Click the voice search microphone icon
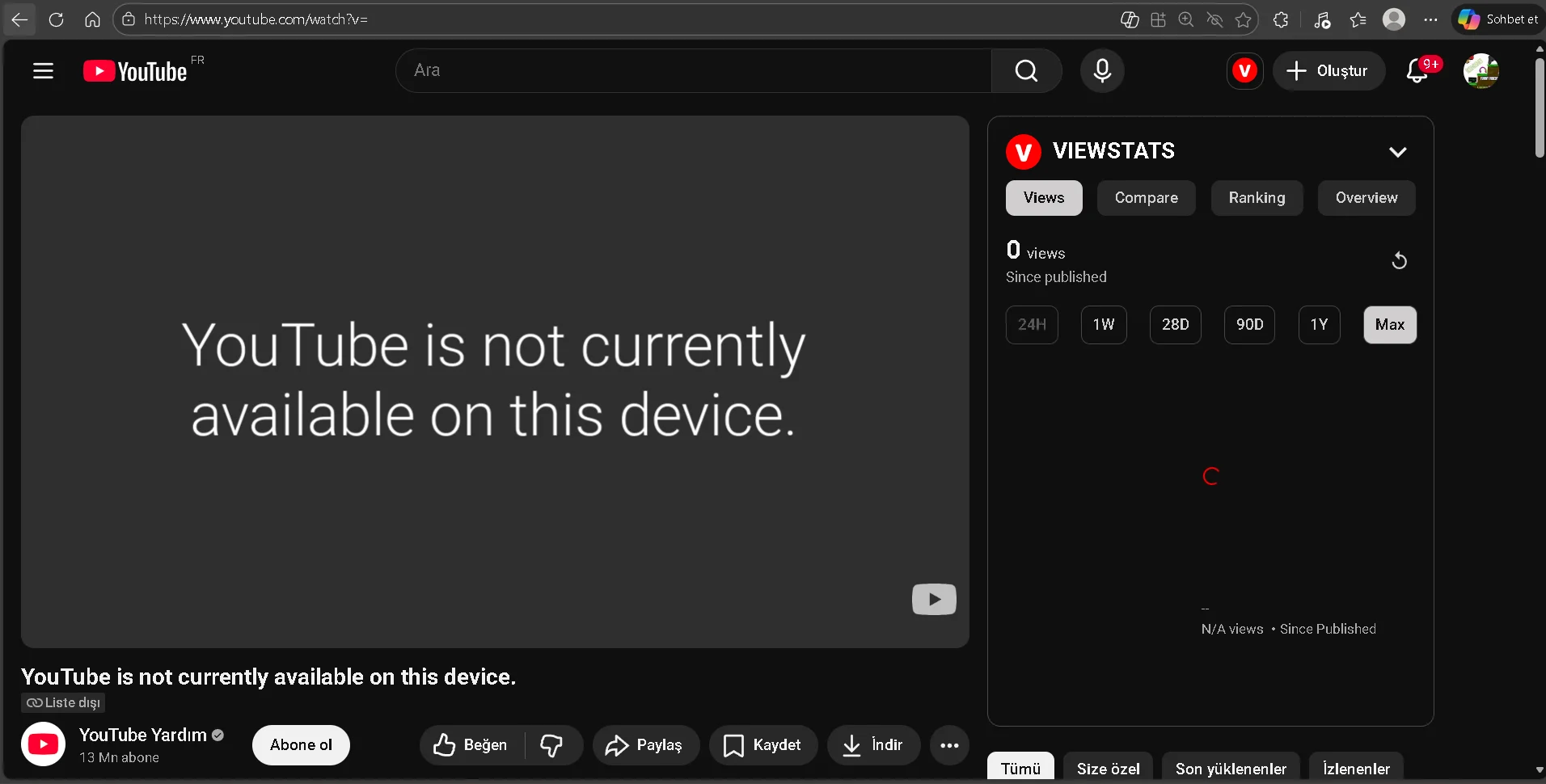Screen dimensions: 1546x784 [x=1102, y=71]
